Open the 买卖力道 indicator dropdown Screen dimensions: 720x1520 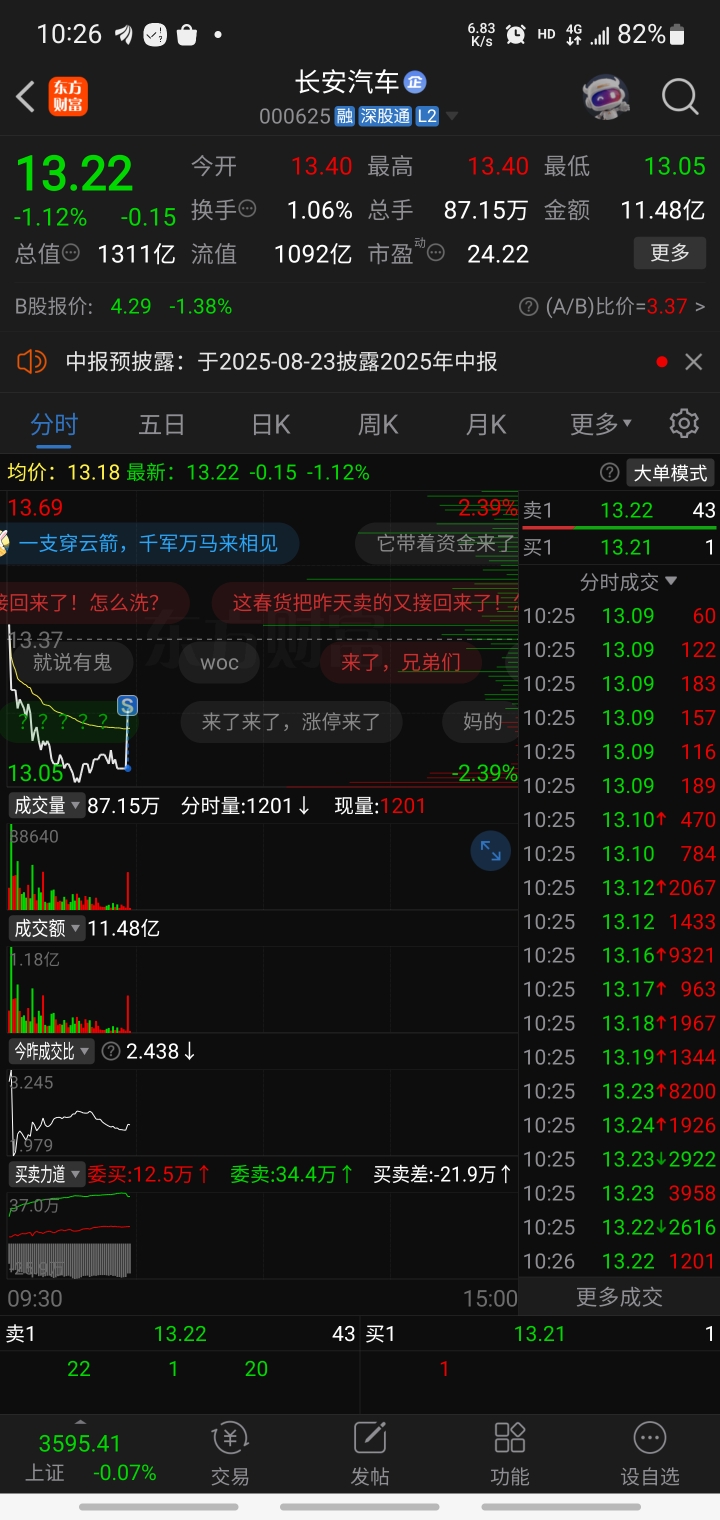(45, 1174)
